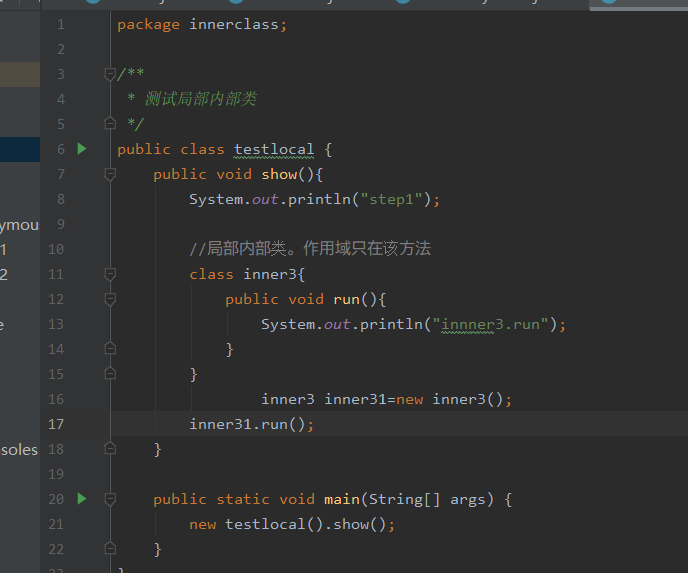
Task: Collapse inner3 closing brace fold marker line 15
Action: pyautogui.click(x=110, y=374)
